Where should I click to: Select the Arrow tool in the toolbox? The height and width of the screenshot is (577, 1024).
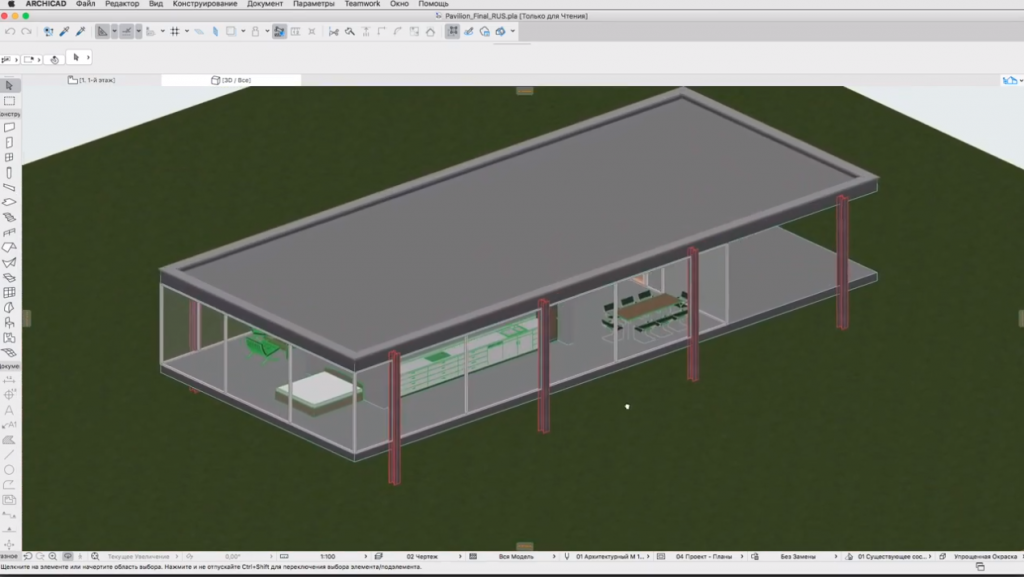click(x=9, y=86)
